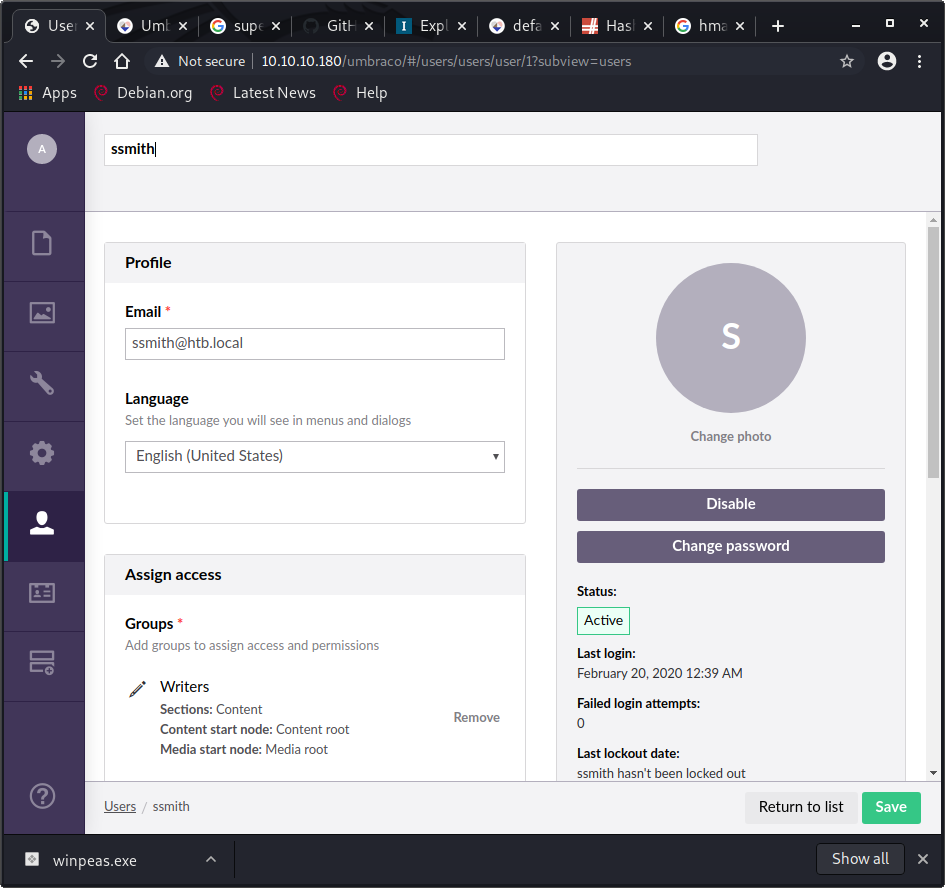Open the winpeas.exe download options chevron

[211, 859]
